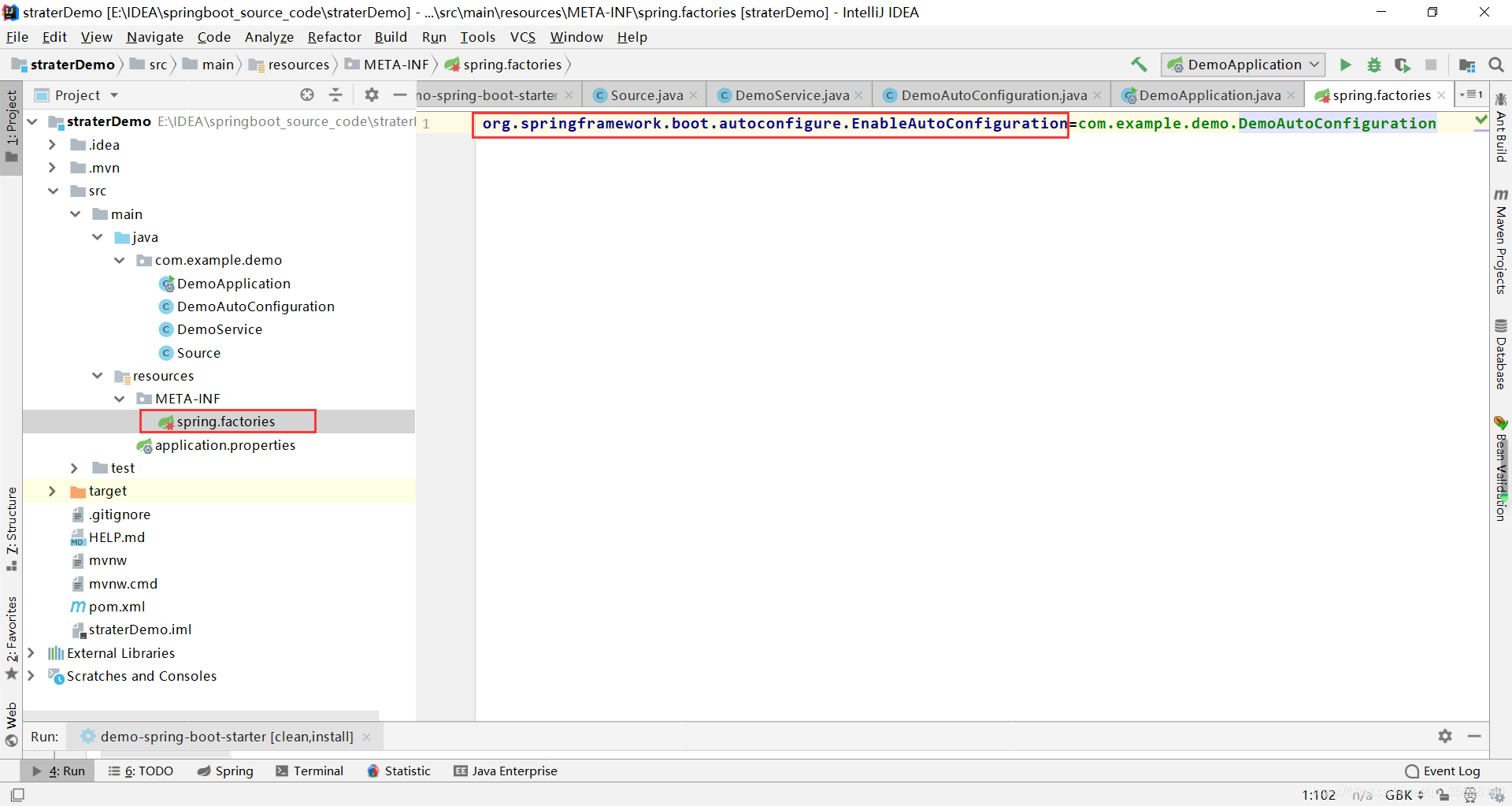Collapse the src folder
Screen dimensions: 1512x806
tap(53, 191)
